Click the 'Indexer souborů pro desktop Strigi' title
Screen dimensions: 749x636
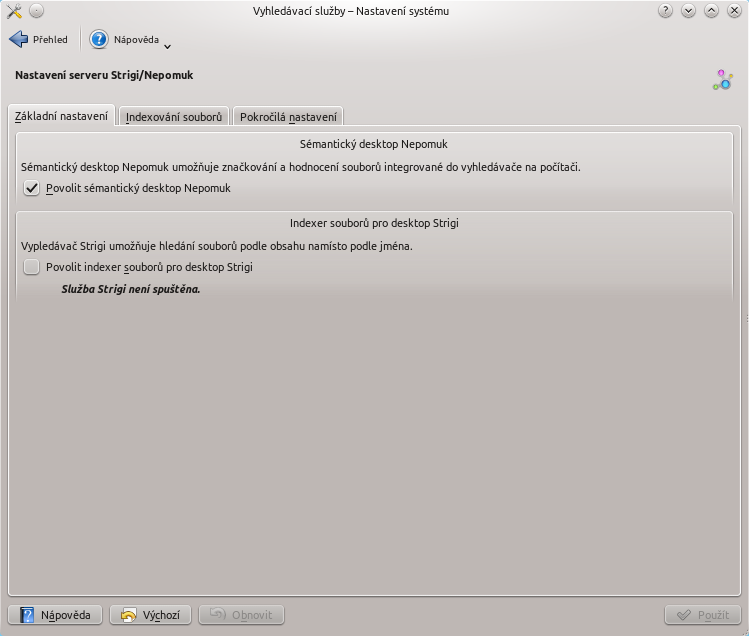coord(374,223)
